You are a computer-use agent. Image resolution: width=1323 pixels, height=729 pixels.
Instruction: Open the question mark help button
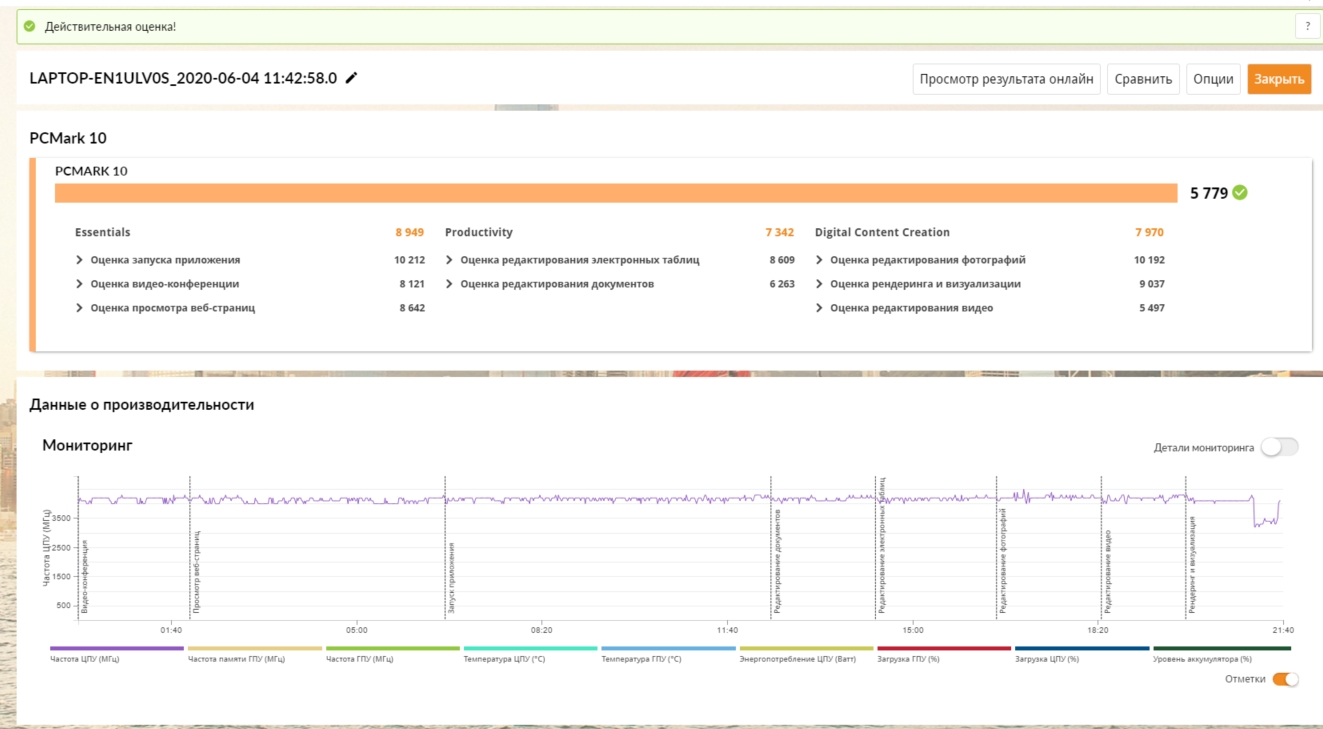1307,27
